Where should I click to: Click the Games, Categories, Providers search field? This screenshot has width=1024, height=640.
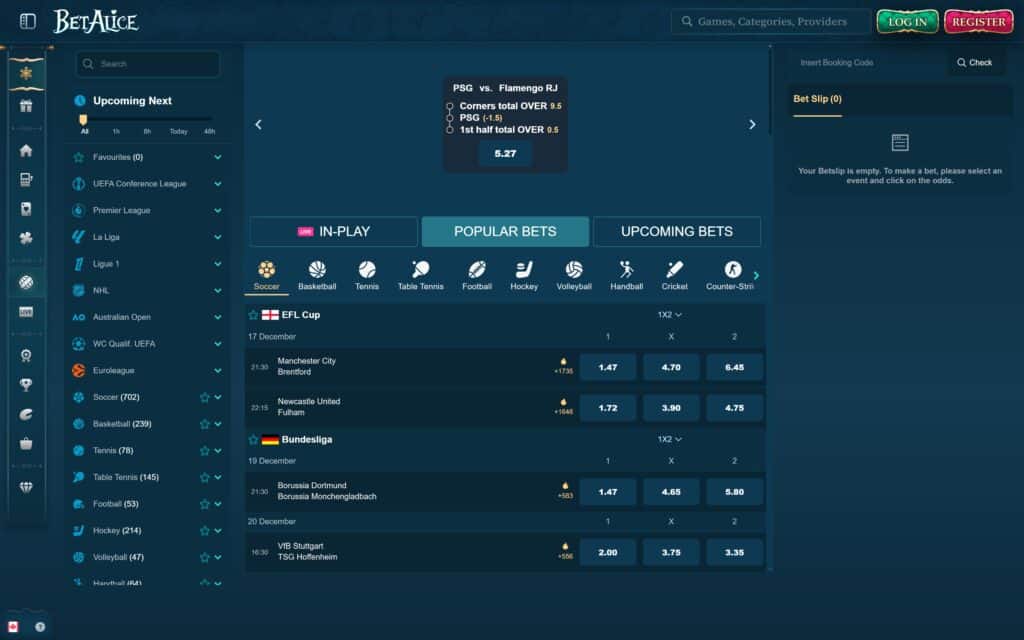pyautogui.click(x=770, y=20)
